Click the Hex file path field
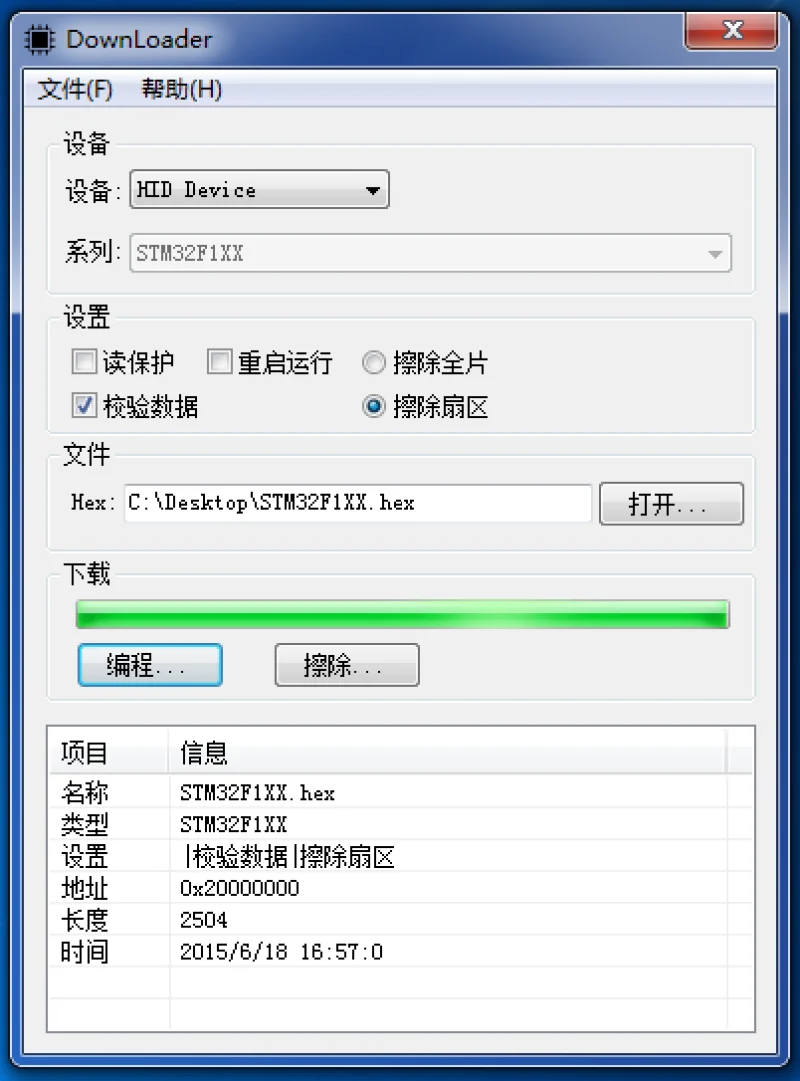Image resolution: width=800 pixels, height=1081 pixels. [358, 503]
